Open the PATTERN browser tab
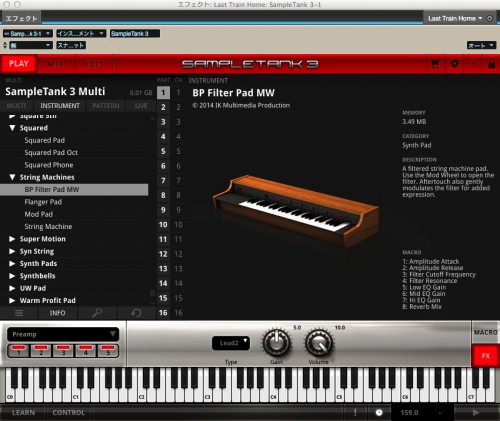The width and height of the screenshot is (500, 421). [x=106, y=106]
